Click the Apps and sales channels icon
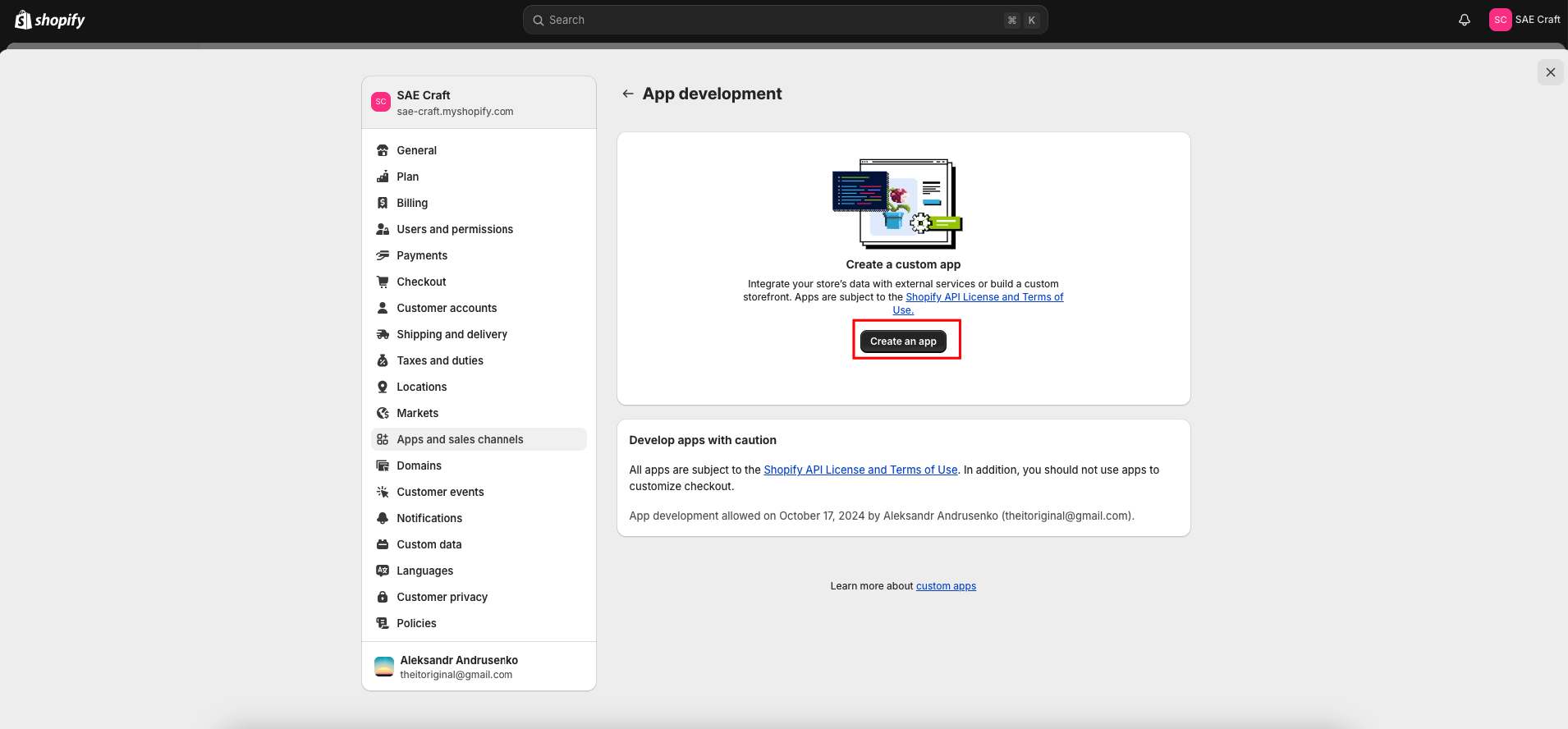Image resolution: width=1568 pixels, height=729 pixels. point(383,439)
